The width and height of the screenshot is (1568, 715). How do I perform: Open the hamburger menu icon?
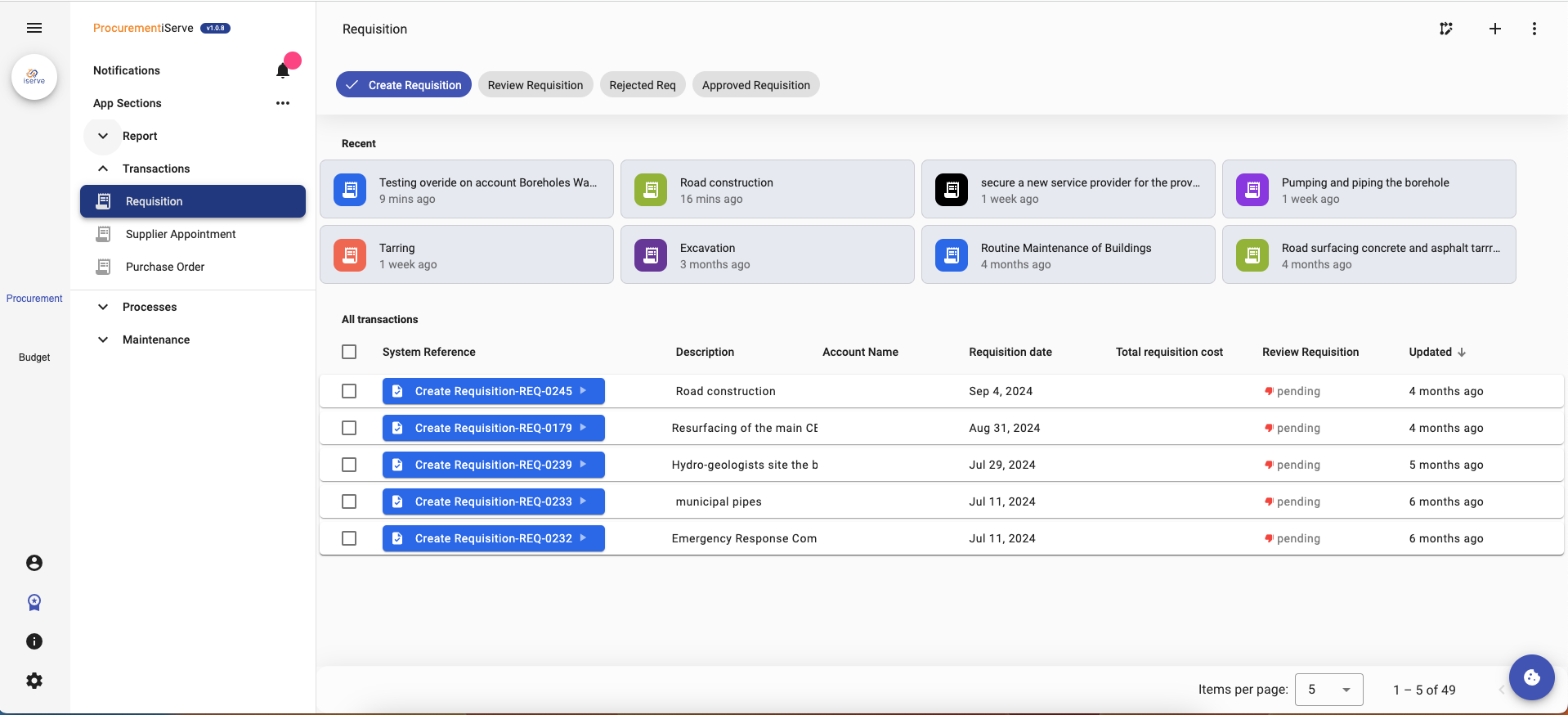pyautogui.click(x=34, y=28)
